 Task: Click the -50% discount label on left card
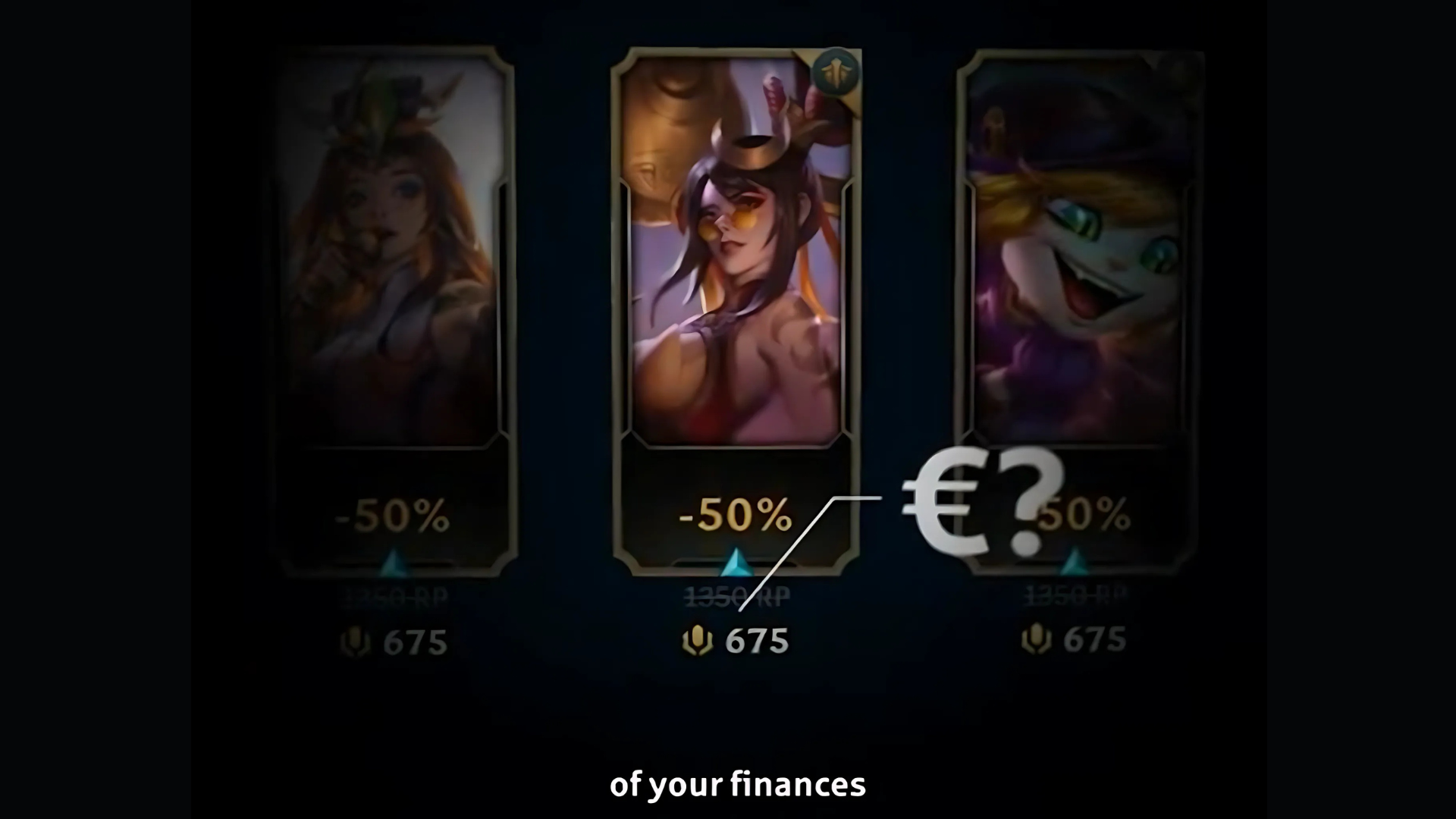coord(393,517)
